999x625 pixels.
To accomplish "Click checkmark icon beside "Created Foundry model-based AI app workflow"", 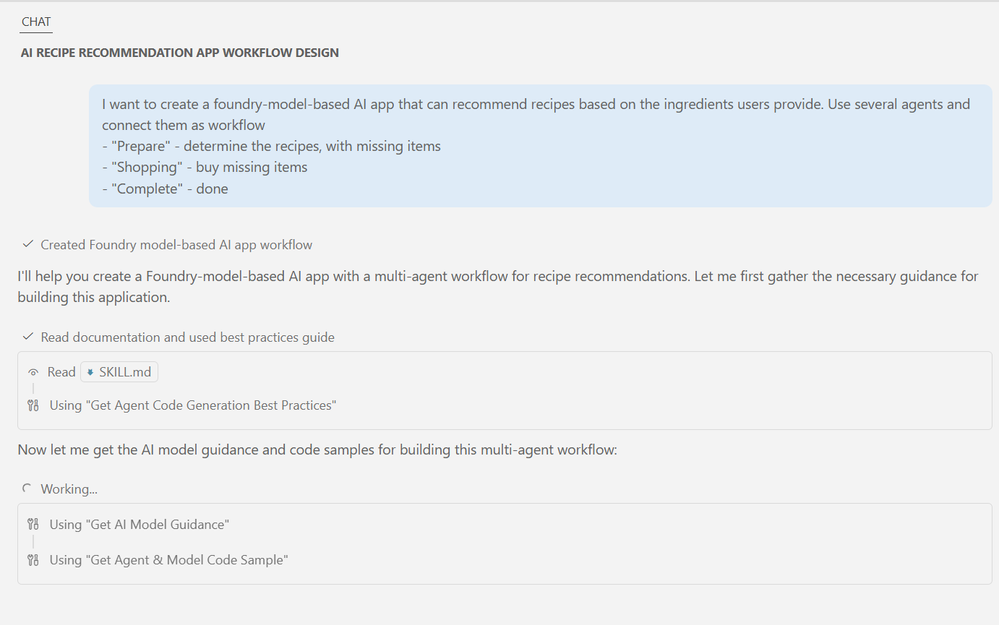I will point(27,244).
